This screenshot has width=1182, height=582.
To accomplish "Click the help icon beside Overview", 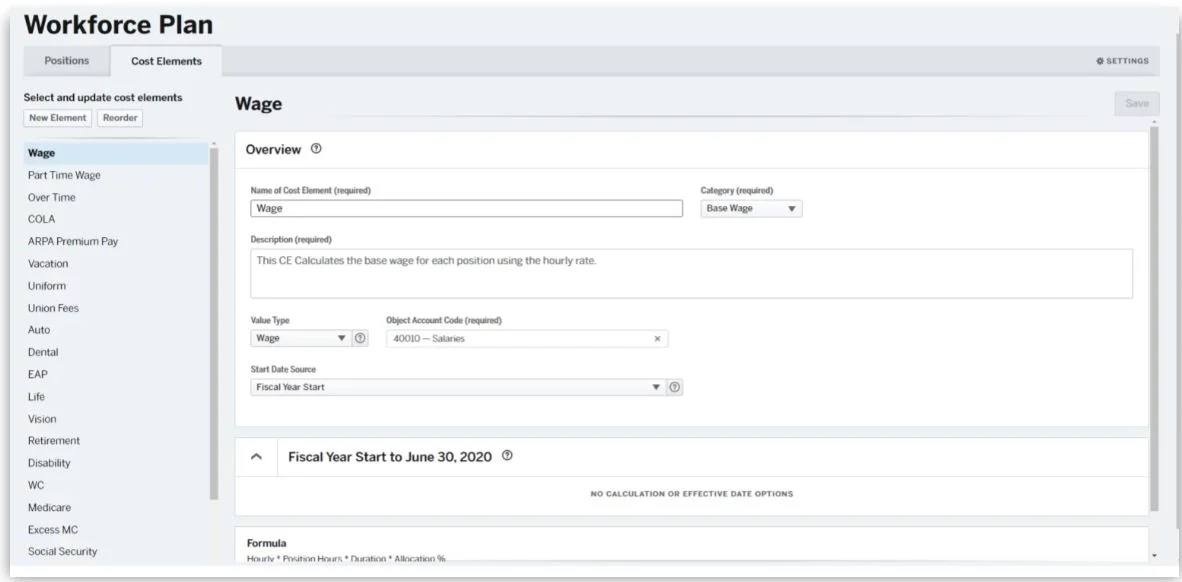I will (316, 150).
